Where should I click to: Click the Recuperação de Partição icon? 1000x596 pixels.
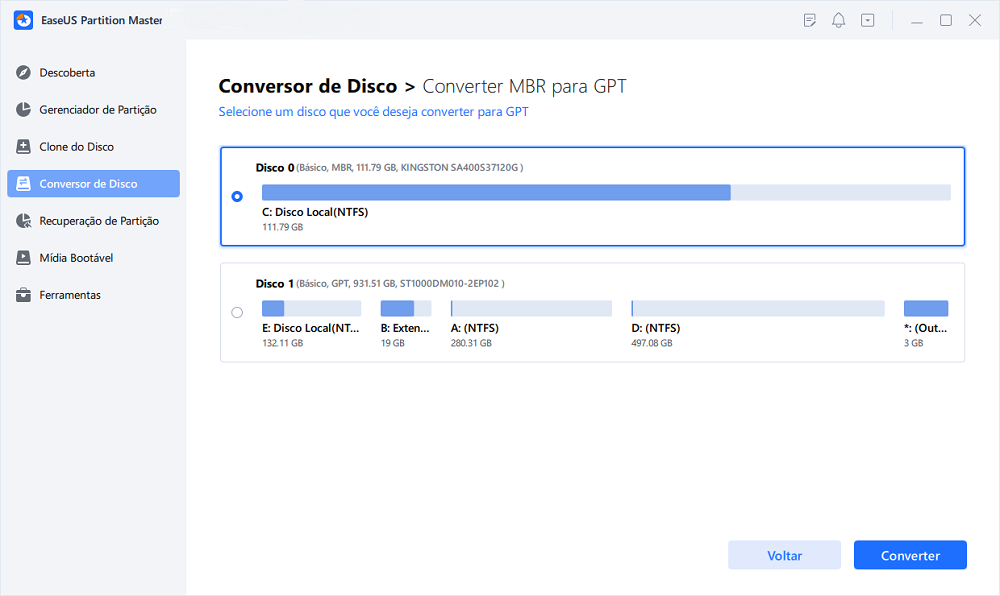[x=24, y=221]
